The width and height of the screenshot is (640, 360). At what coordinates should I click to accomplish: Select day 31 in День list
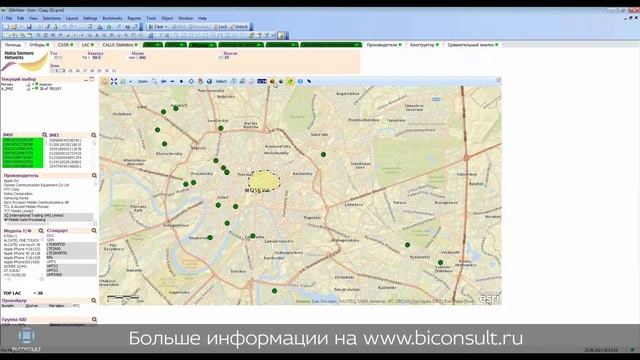click(114, 71)
